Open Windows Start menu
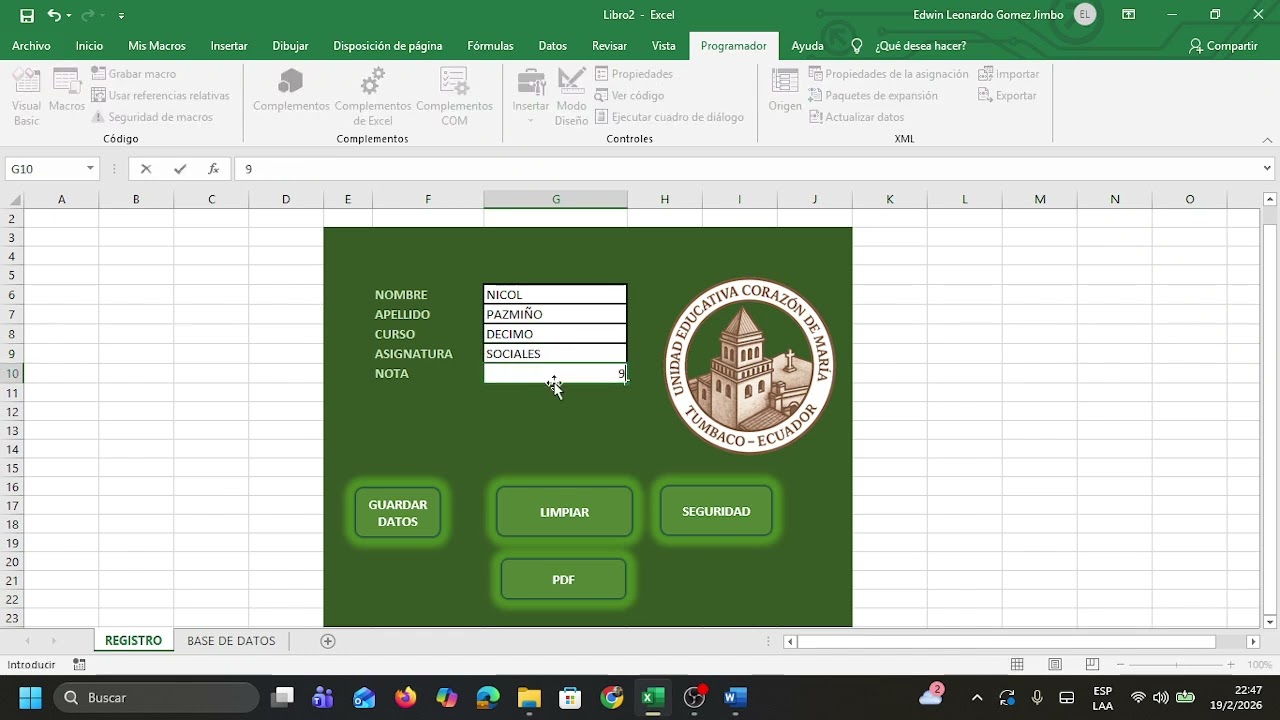1280x720 pixels. (x=30, y=698)
